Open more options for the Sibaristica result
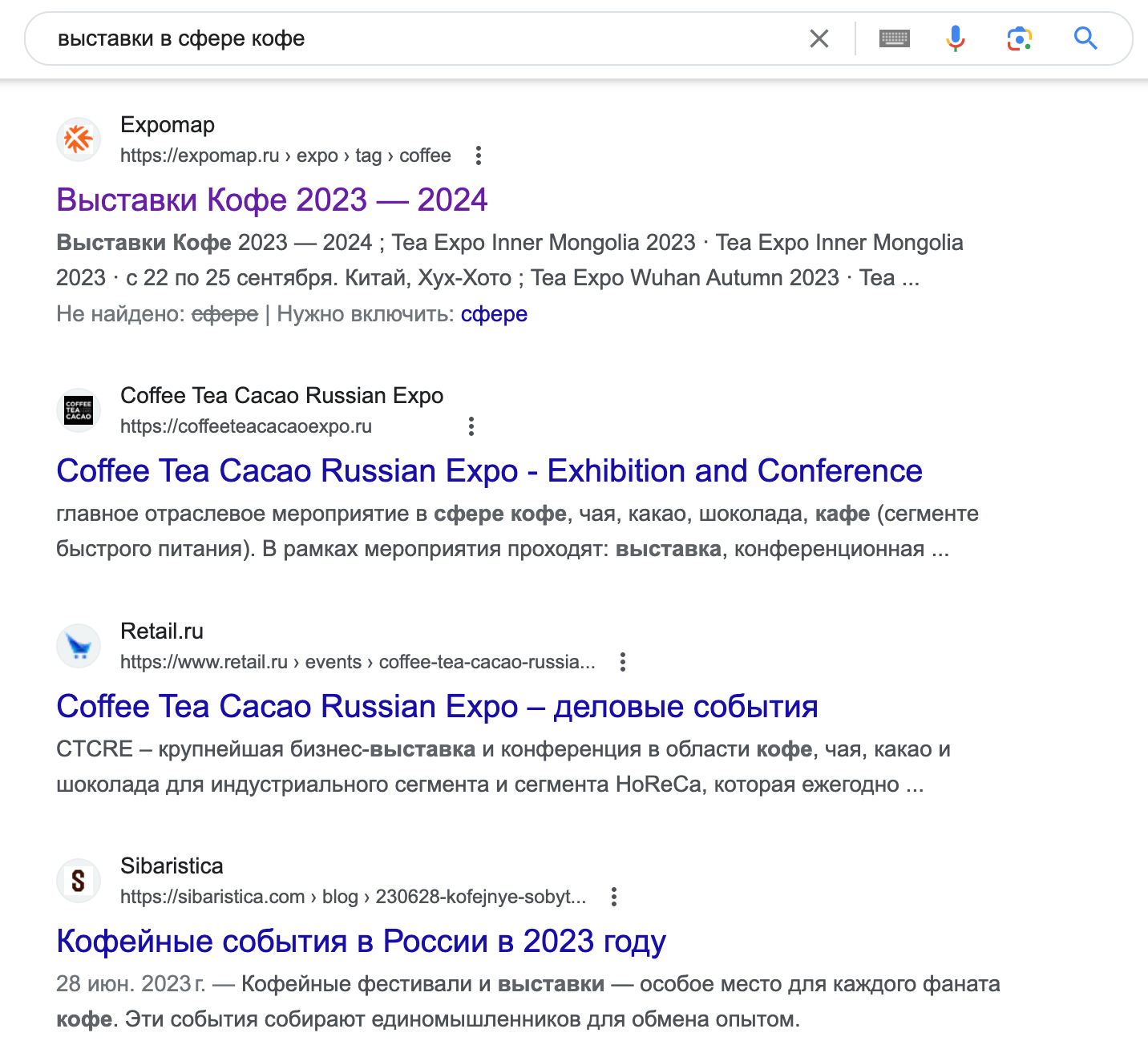This screenshot has width=1148, height=1061. [614, 897]
